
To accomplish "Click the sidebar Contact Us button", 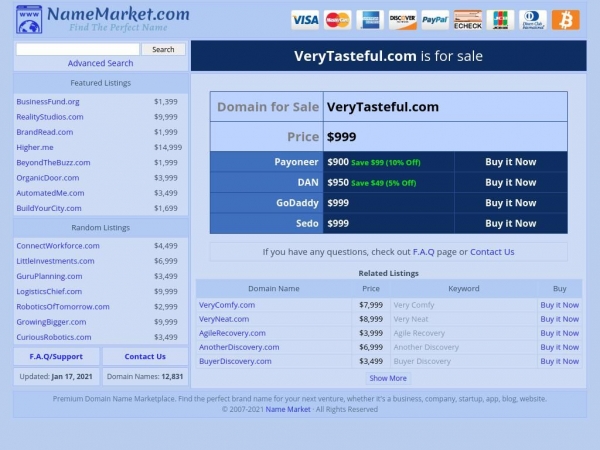I will click(145, 357).
